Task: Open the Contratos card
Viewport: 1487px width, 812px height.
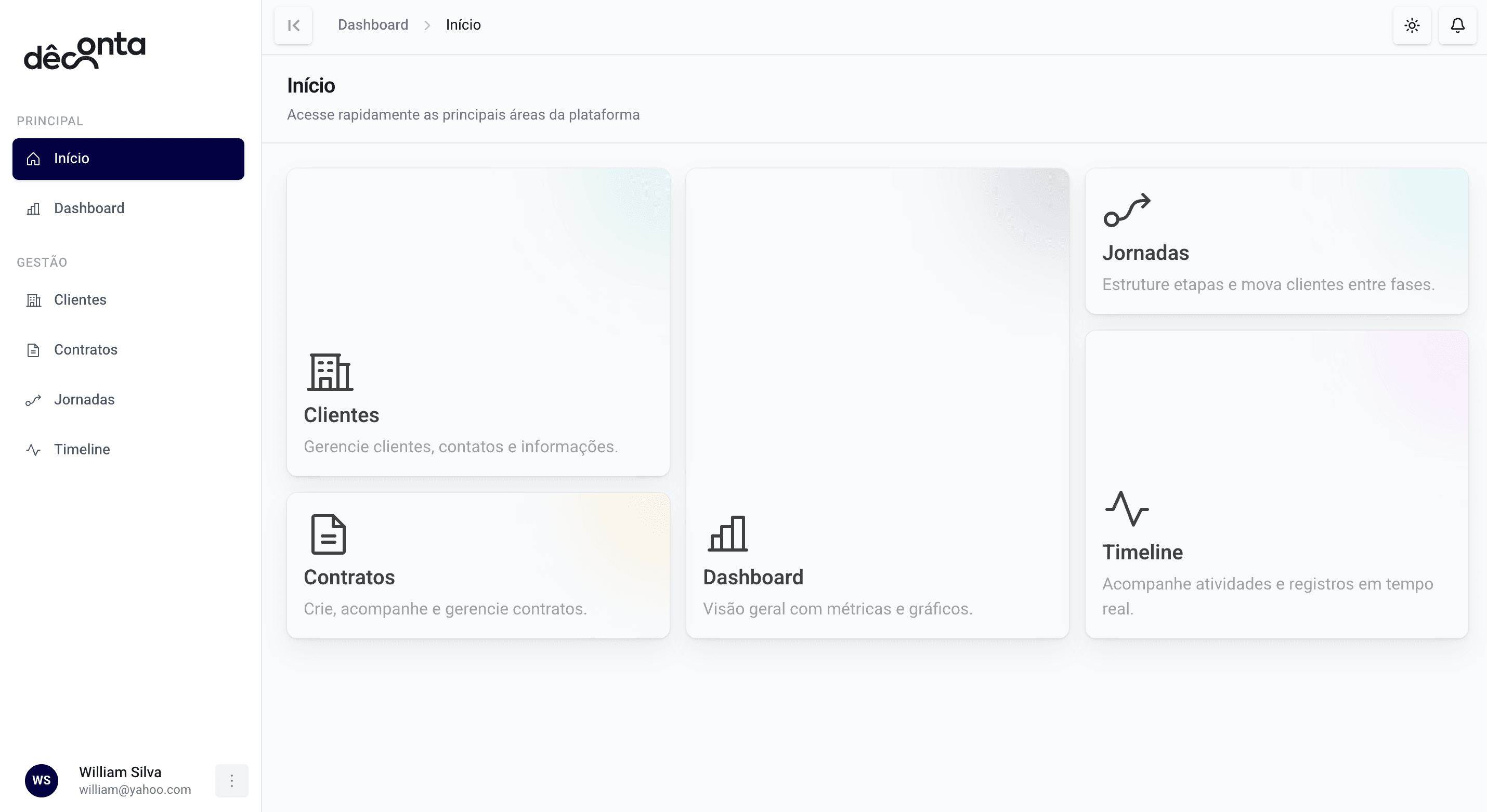Action: [478, 565]
